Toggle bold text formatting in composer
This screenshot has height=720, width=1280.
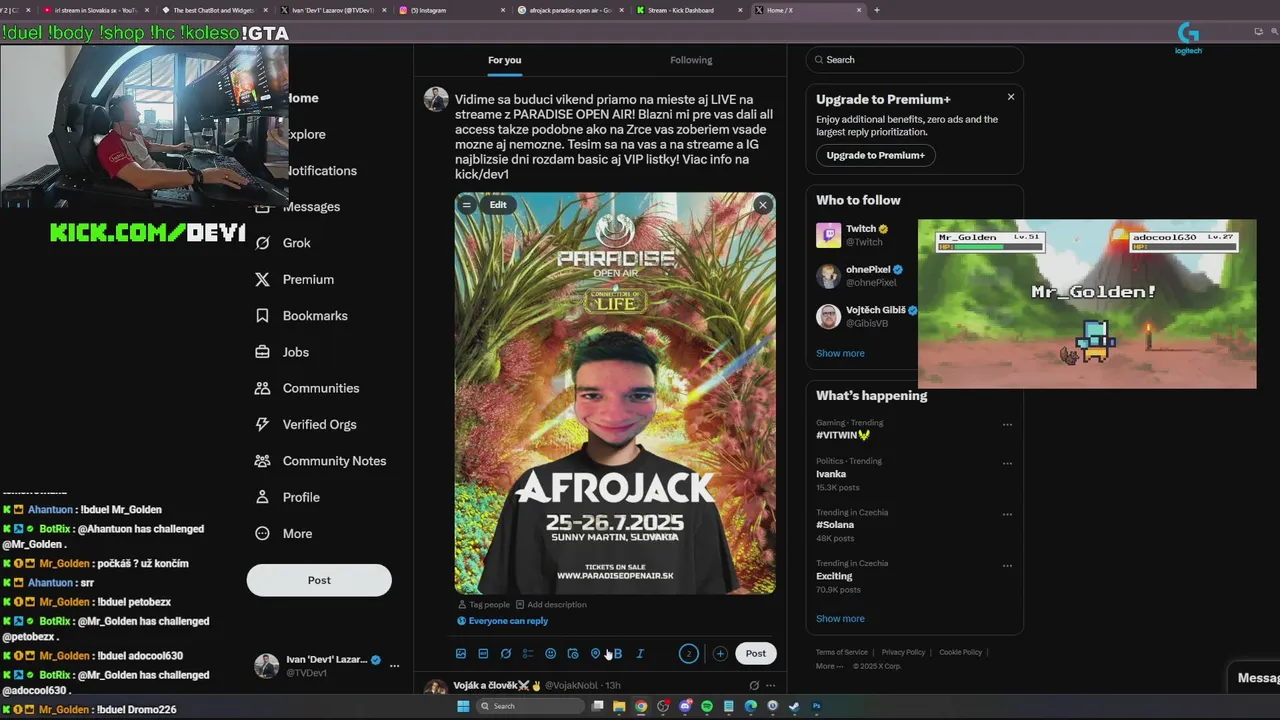coord(618,654)
